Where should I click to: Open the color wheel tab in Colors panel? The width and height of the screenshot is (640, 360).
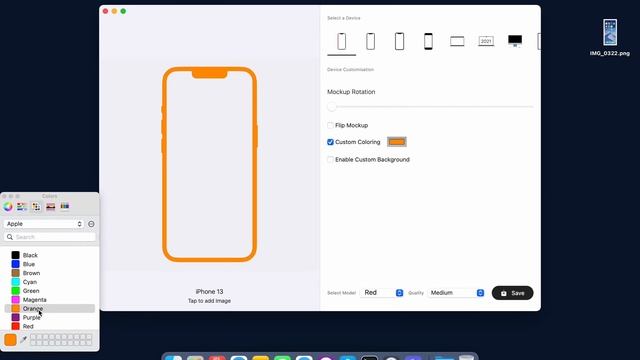8,207
